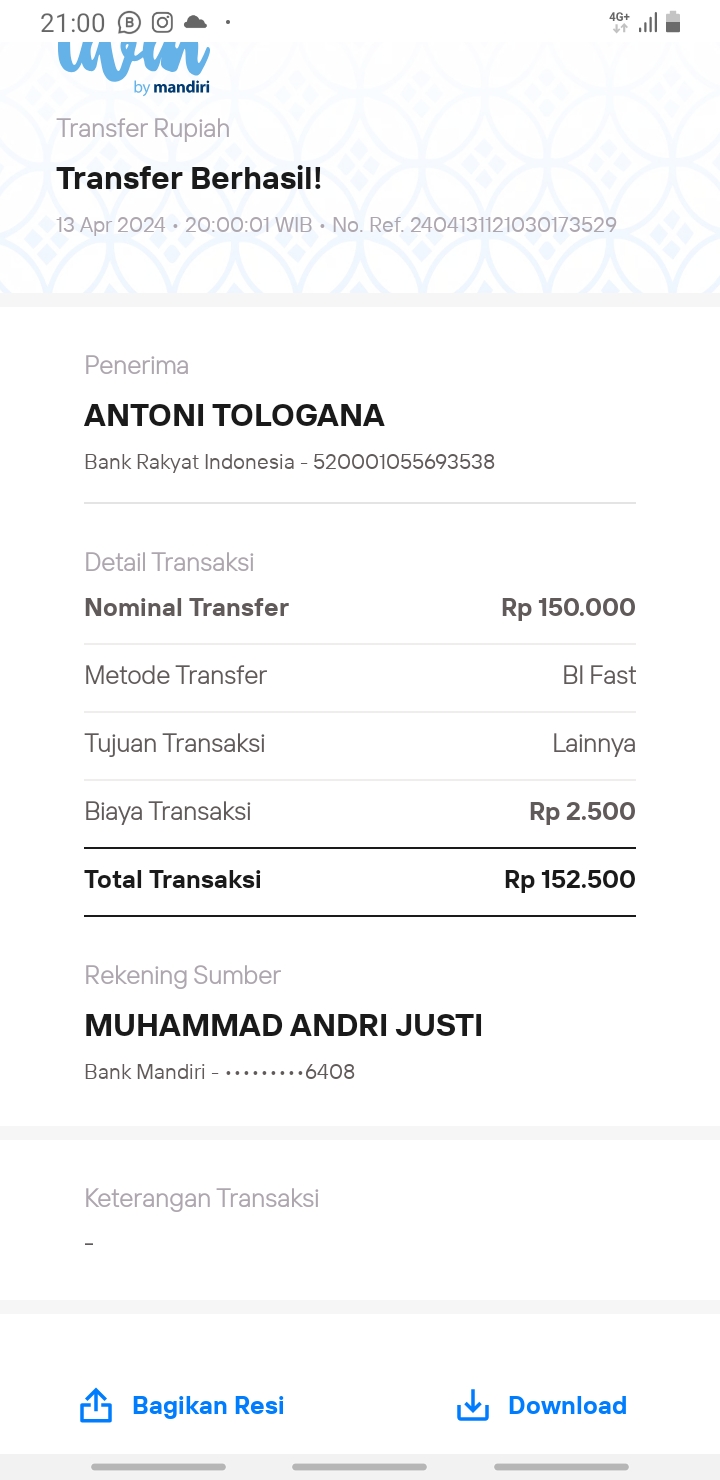The height and width of the screenshot is (1480, 720).
Task: Tap the BRI account number 520001055693538
Action: (x=404, y=462)
